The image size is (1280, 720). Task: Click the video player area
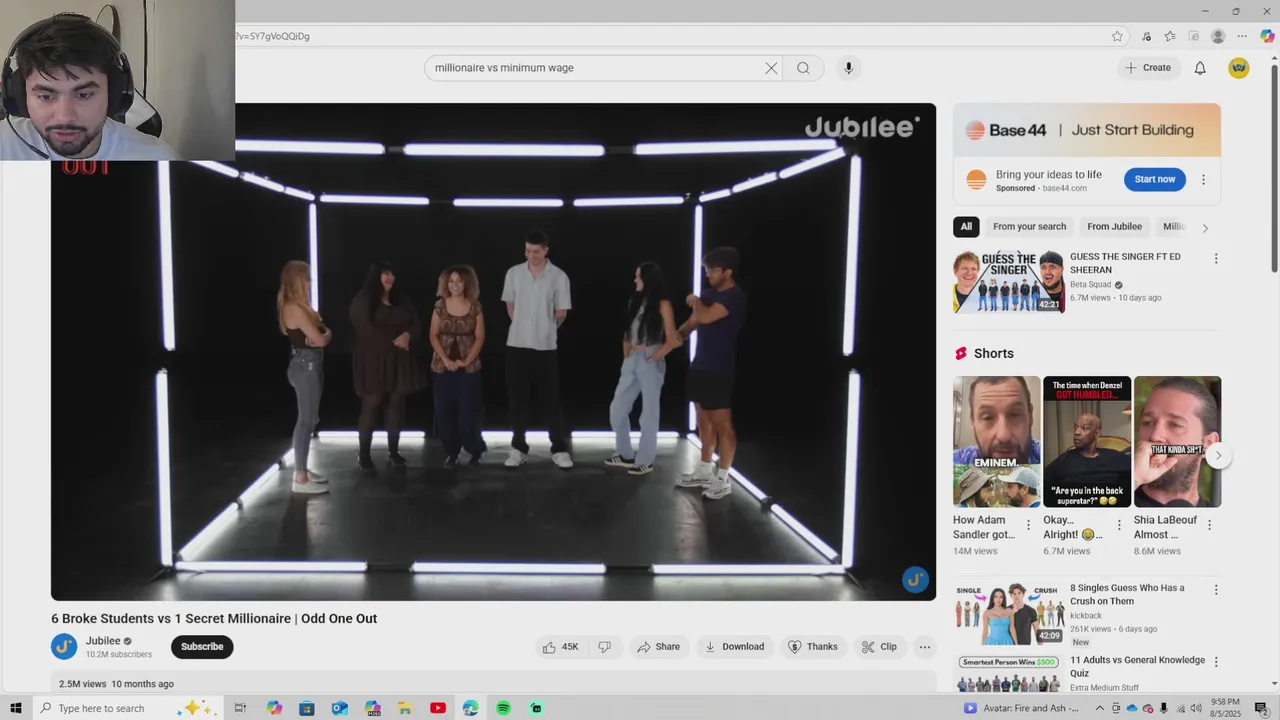pos(494,352)
